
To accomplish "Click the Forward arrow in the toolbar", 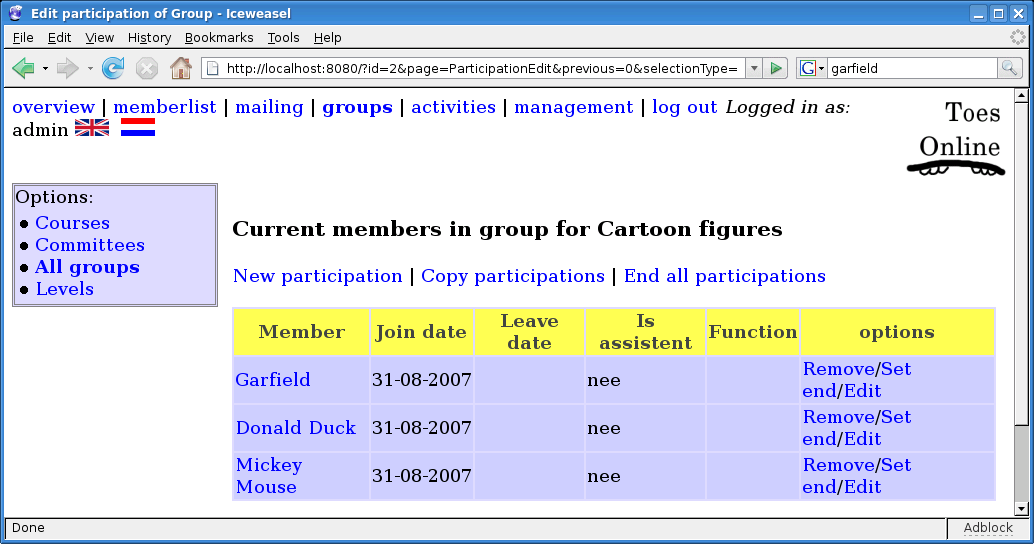I will 67,68.
